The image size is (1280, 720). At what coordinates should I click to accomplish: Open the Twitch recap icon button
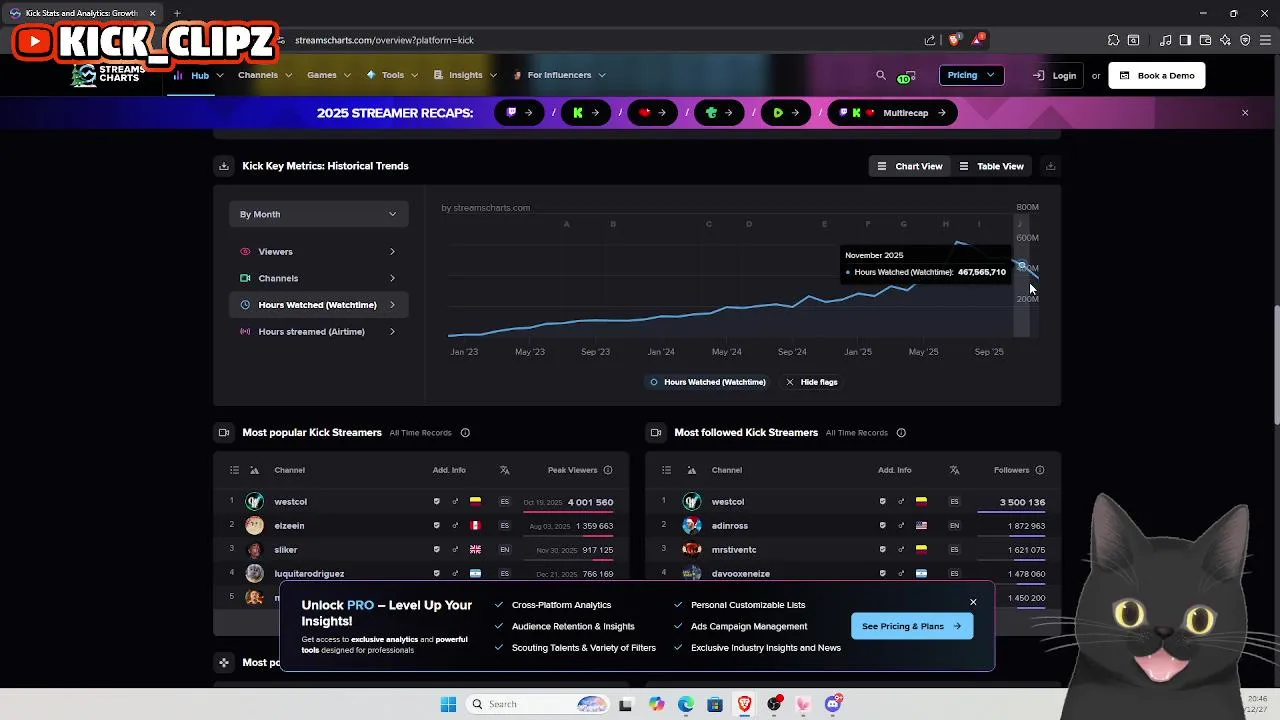pyautogui.click(x=519, y=113)
